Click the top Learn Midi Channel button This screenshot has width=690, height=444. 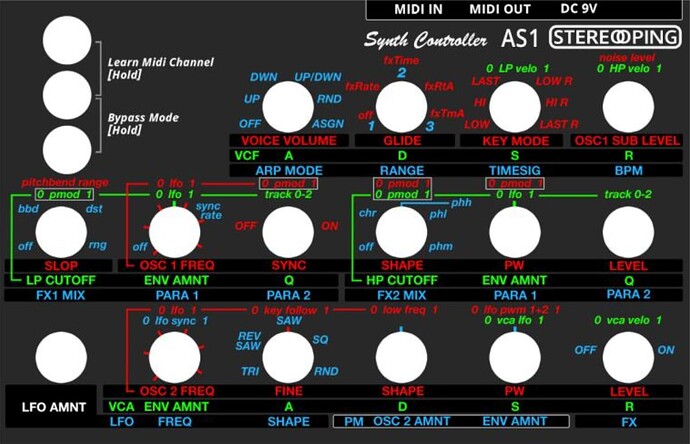coord(67,40)
